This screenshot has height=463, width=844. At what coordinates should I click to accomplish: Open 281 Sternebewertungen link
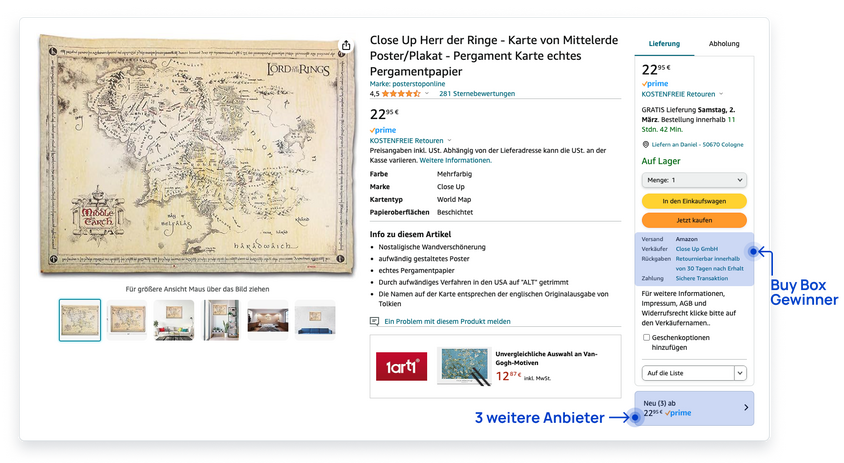pos(477,94)
